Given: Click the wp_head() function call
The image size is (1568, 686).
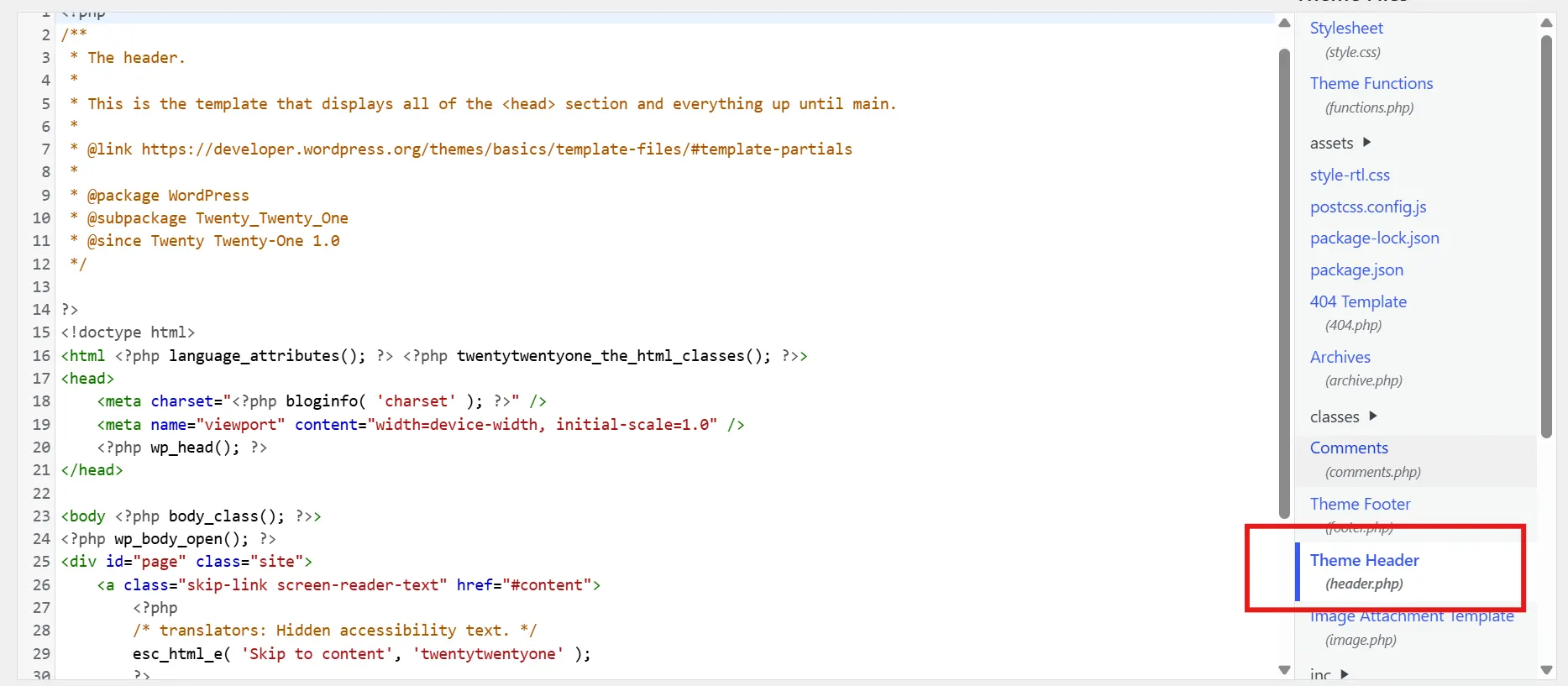Looking at the screenshot, I should (x=195, y=448).
